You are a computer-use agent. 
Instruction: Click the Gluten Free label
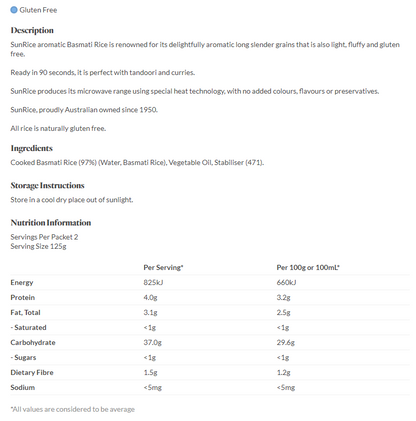point(38,10)
